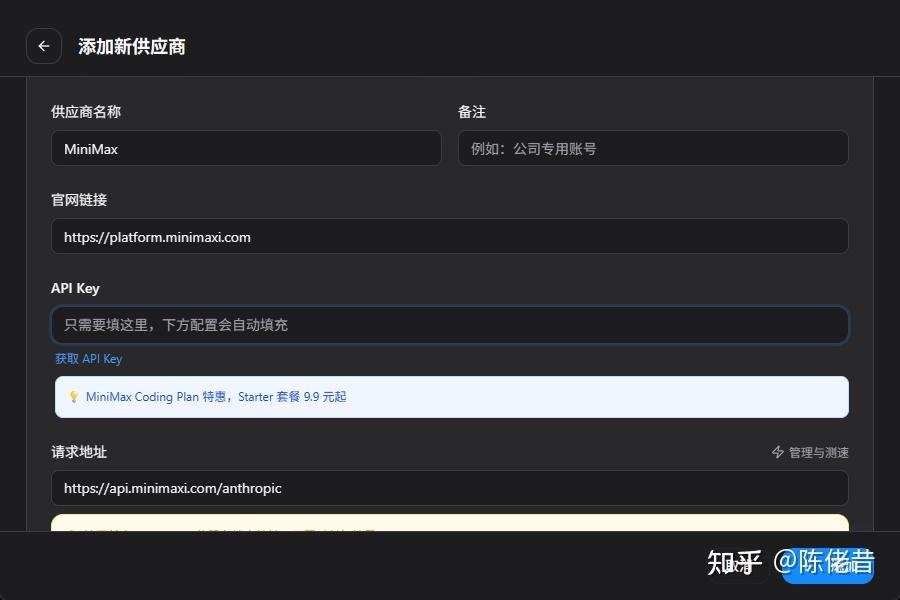Click the 官网链接 field label
The width and height of the screenshot is (900, 600).
tap(79, 200)
